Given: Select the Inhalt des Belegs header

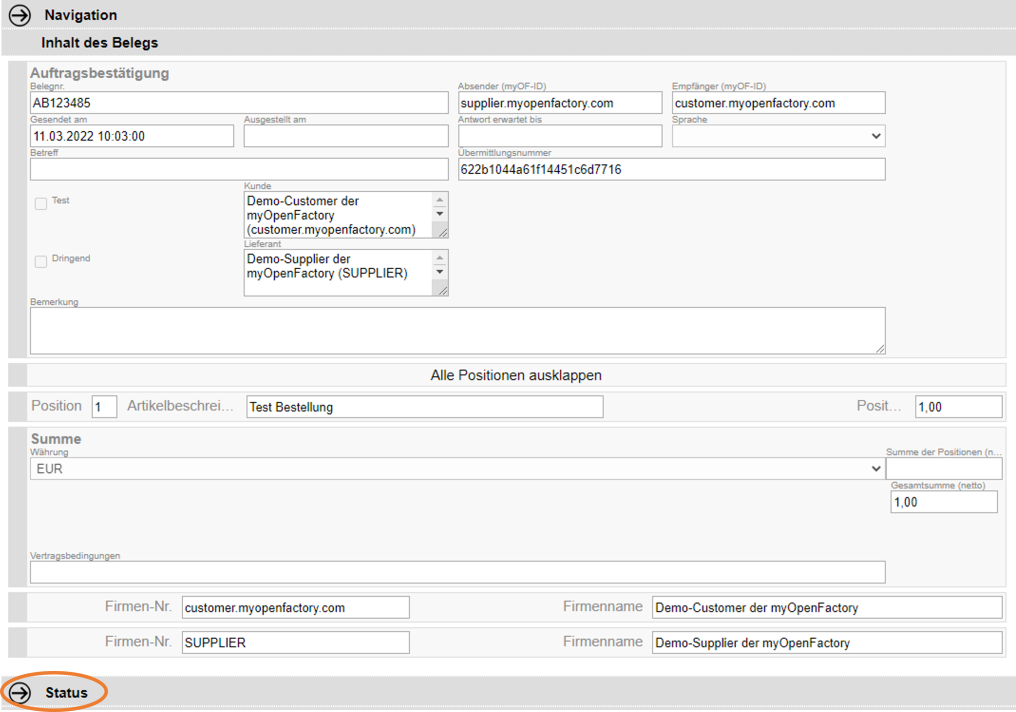Looking at the screenshot, I should coord(100,43).
